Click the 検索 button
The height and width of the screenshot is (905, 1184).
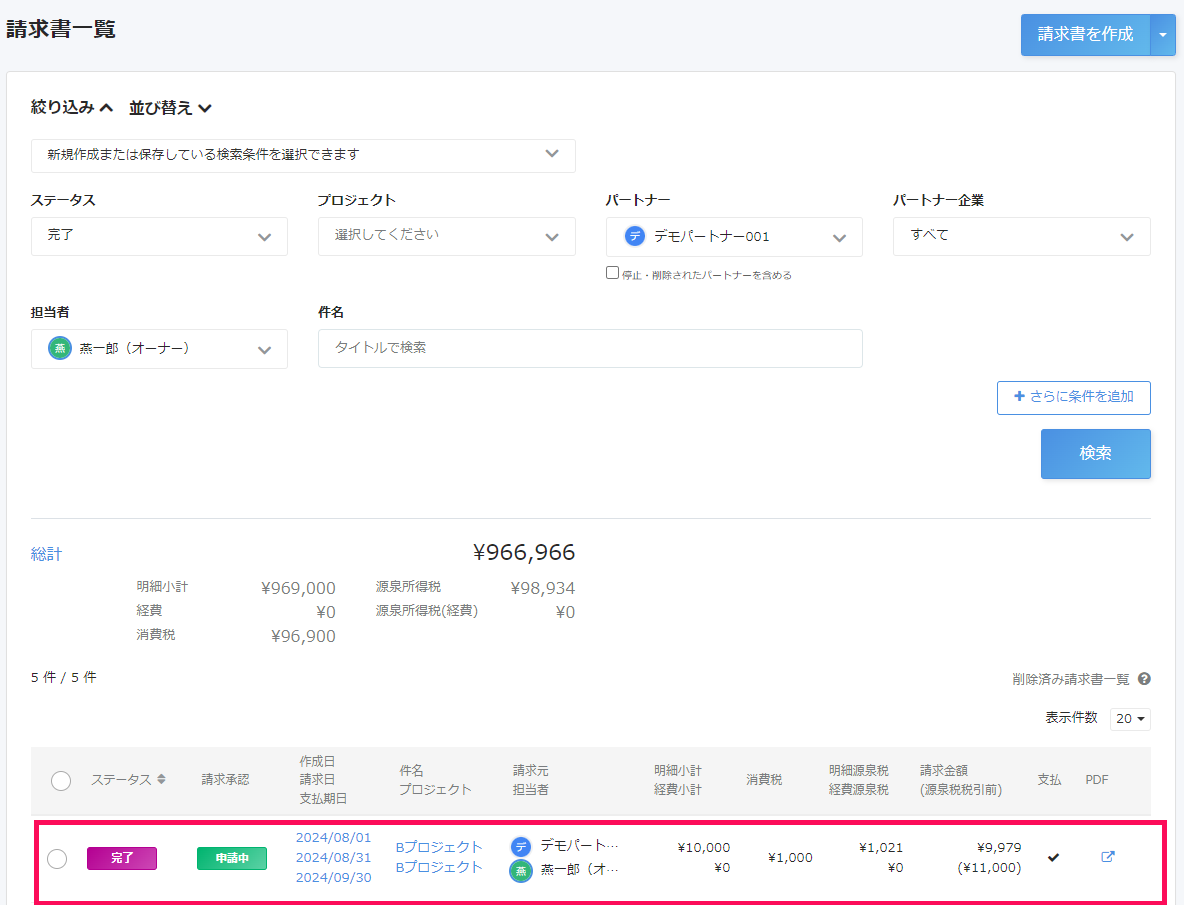click(x=1095, y=454)
